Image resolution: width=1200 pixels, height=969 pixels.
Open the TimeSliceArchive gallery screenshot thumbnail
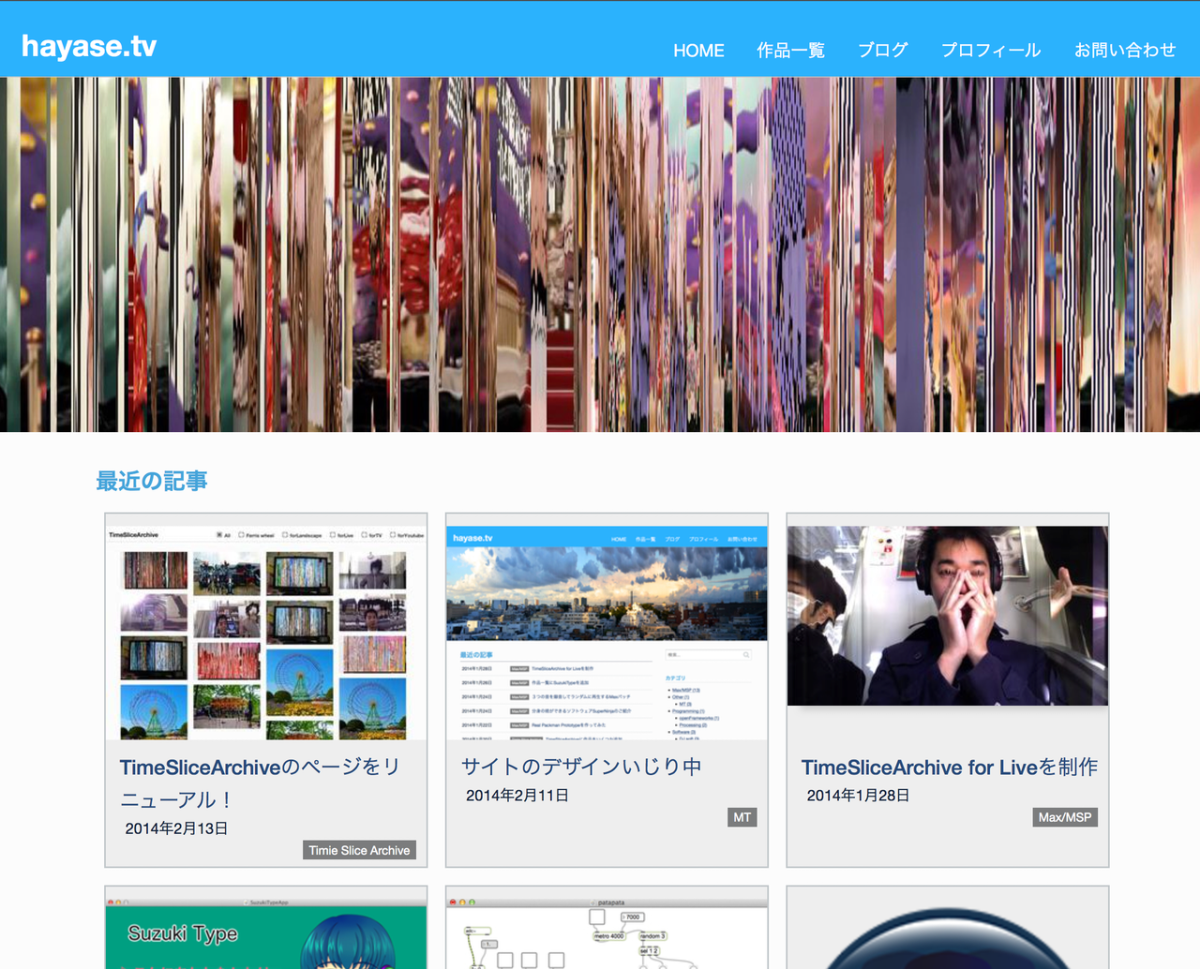[x=266, y=633]
